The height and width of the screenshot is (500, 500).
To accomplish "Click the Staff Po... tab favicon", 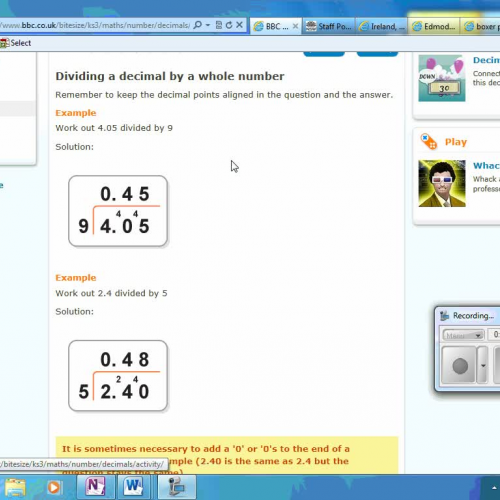I will [x=311, y=26].
